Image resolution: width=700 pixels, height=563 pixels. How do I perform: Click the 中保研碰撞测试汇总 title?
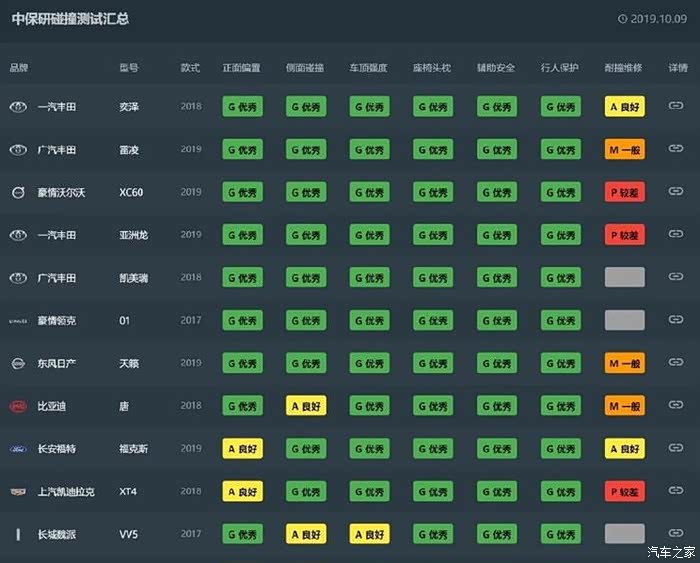pos(70,18)
